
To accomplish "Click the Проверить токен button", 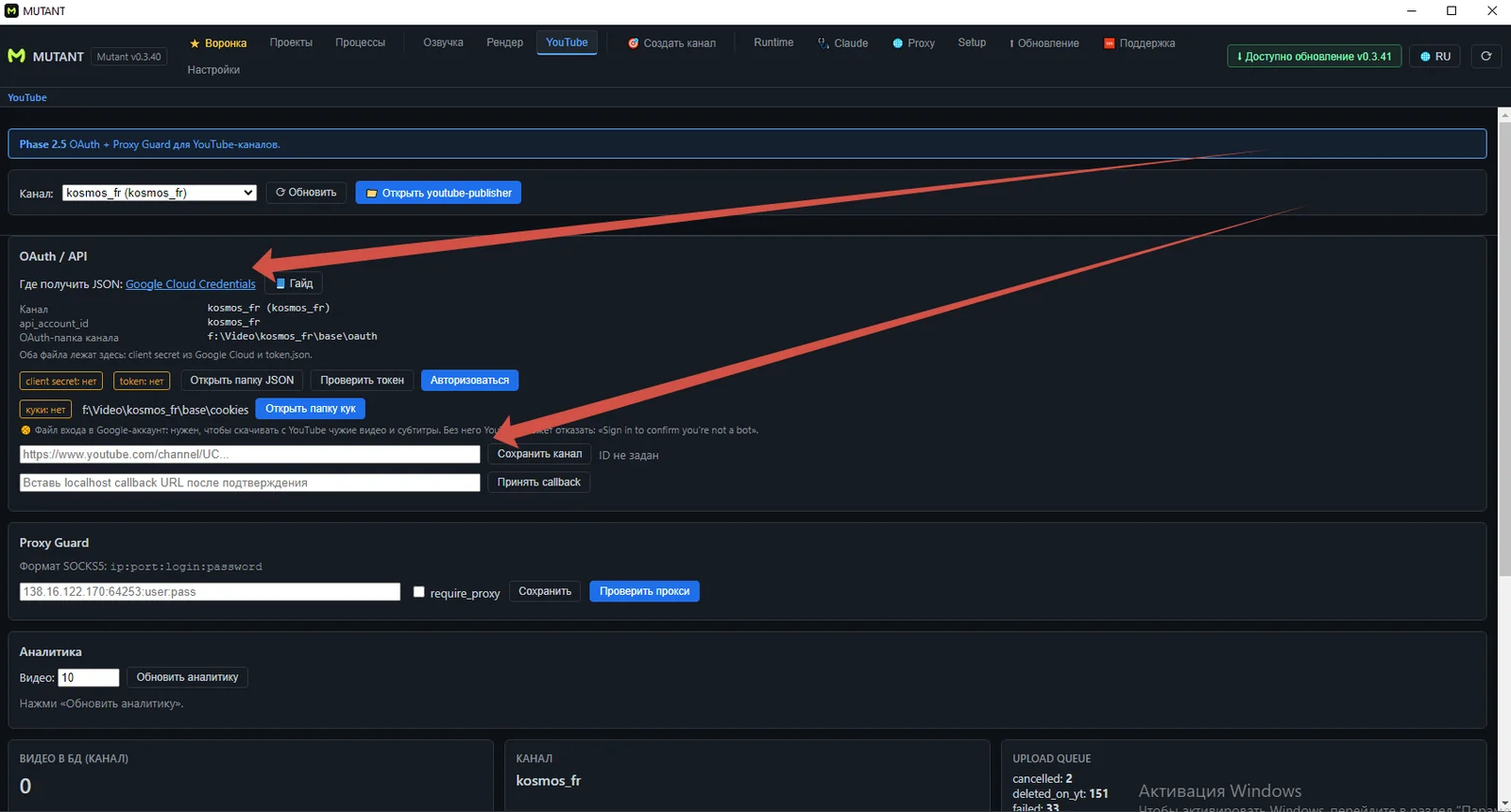I will click(362, 381).
